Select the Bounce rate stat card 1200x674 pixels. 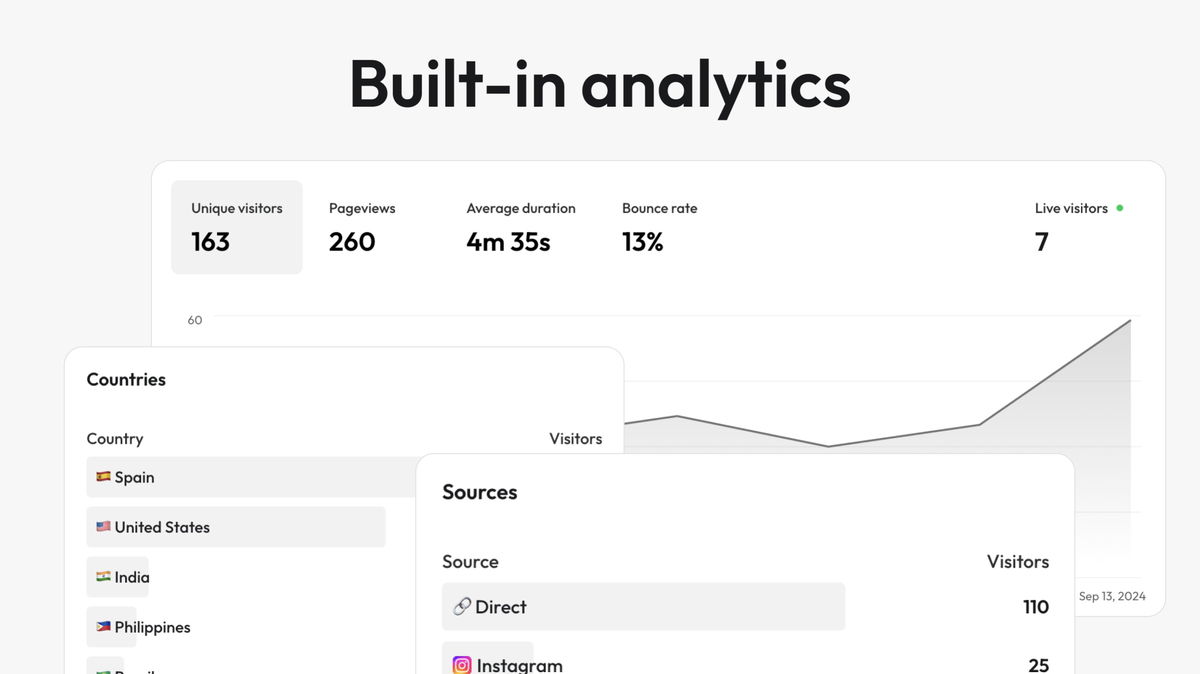[659, 227]
